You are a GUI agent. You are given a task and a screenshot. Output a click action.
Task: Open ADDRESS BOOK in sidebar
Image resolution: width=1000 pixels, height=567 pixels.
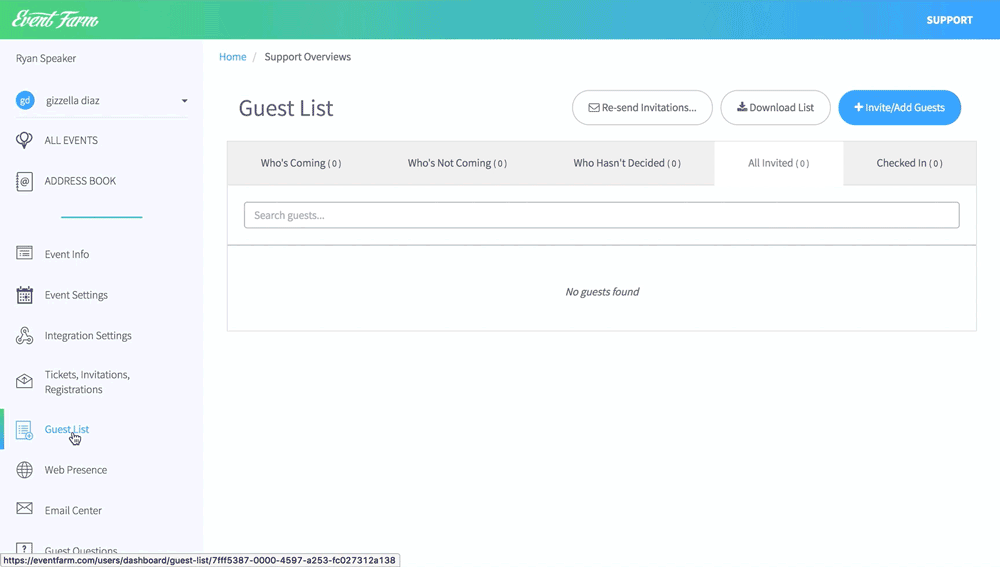[x=80, y=181]
